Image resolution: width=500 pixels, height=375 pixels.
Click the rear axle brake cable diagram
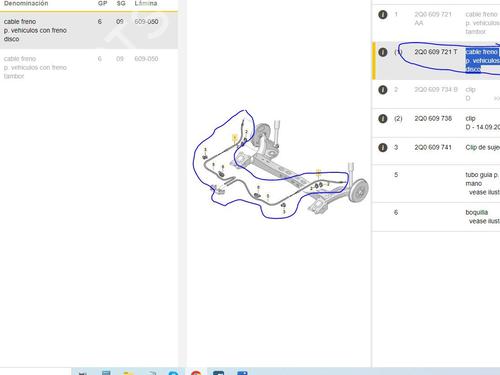[281, 165]
